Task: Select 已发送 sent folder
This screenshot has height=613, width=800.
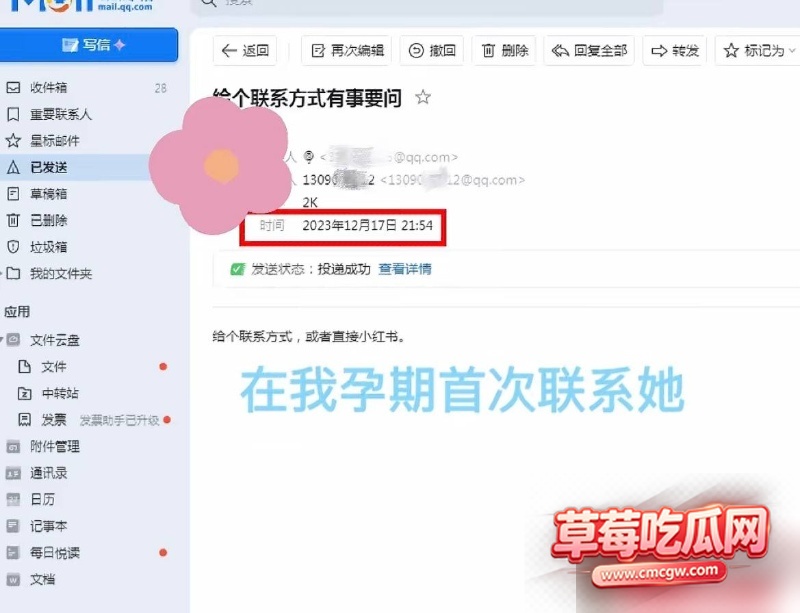Action: coord(48,167)
